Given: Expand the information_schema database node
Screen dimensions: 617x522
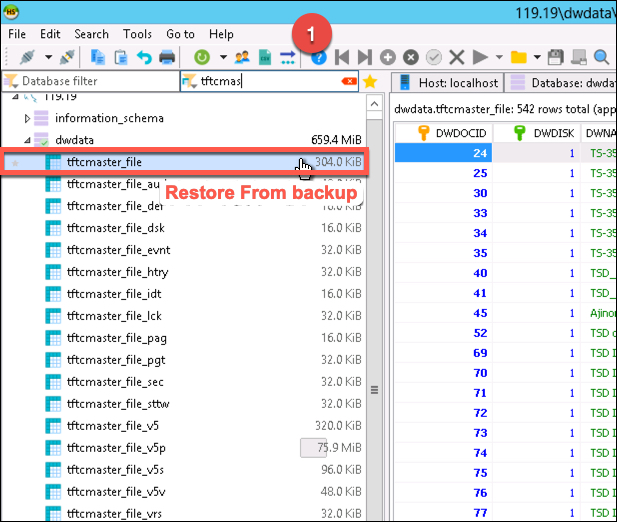Looking at the screenshot, I should pos(28,118).
